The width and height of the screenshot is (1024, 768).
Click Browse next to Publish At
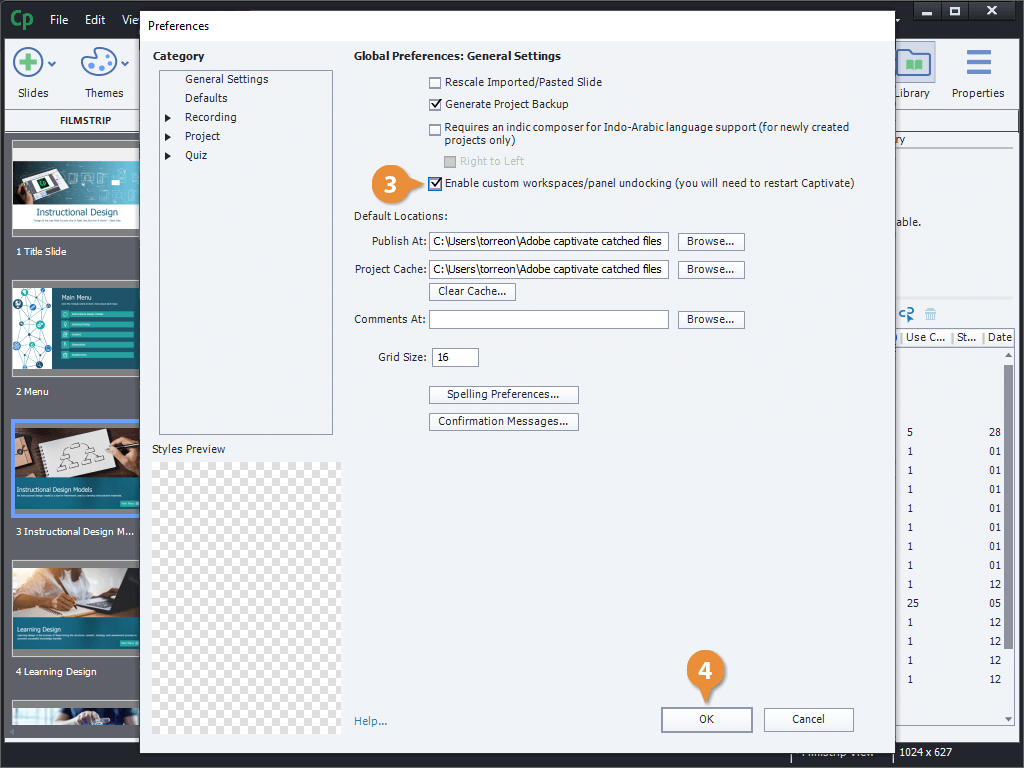click(711, 242)
